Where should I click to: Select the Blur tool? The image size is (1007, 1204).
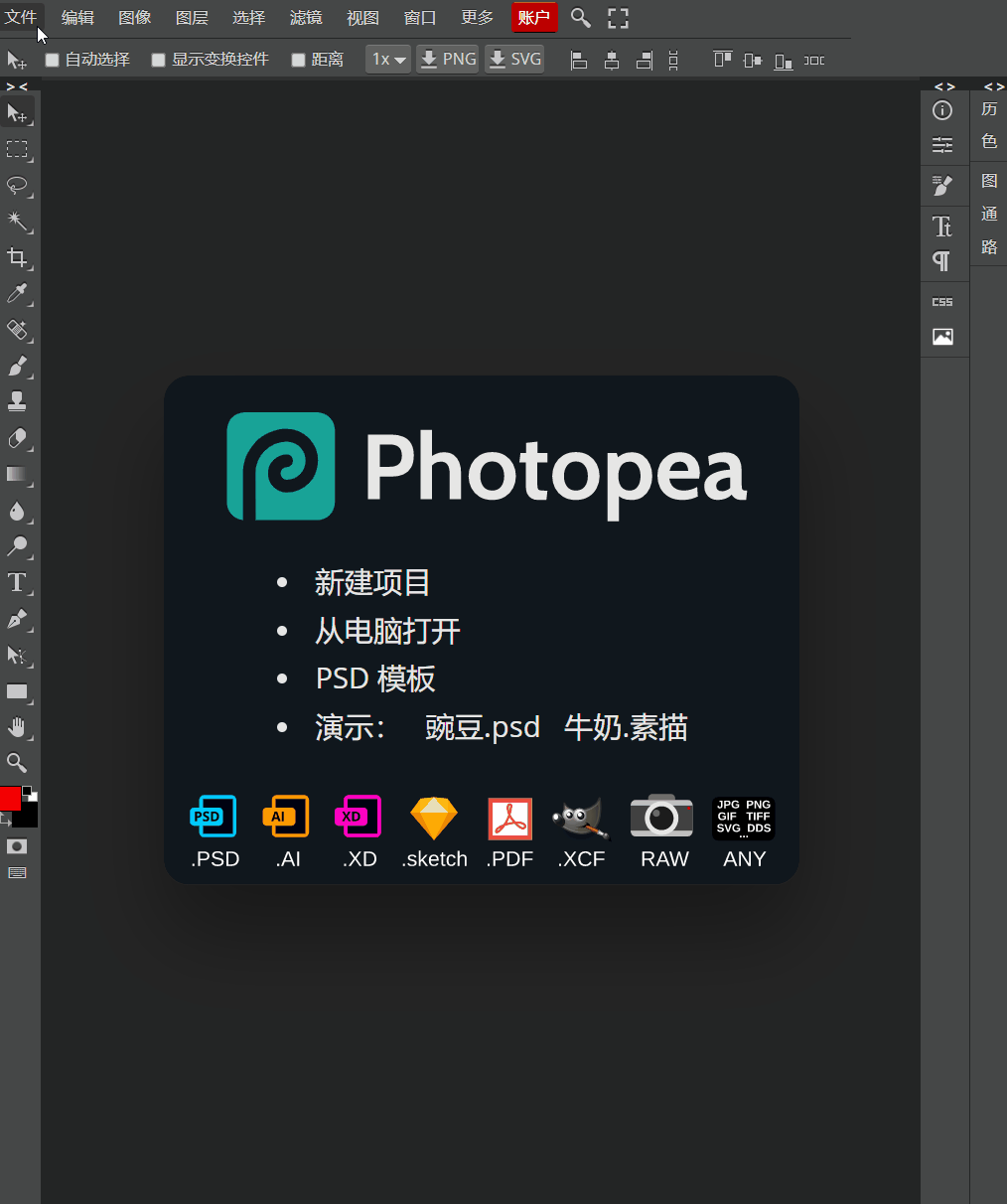click(x=17, y=511)
